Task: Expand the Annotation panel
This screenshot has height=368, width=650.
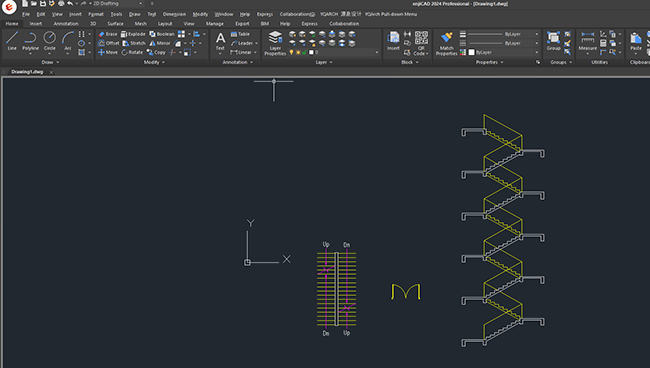Action: 238,62
